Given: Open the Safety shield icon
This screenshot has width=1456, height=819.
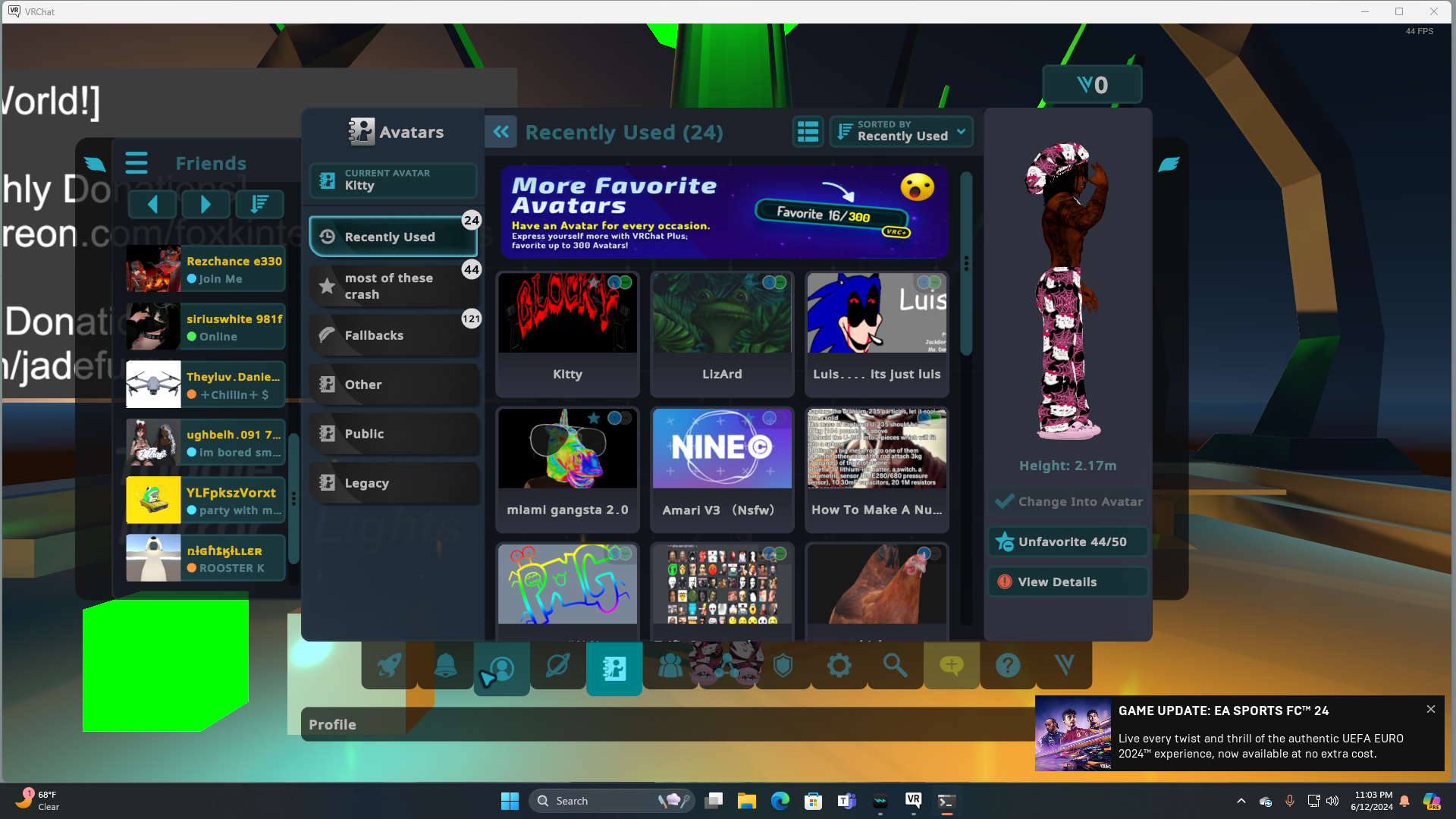Looking at the screenshot, I should point(783,667).
